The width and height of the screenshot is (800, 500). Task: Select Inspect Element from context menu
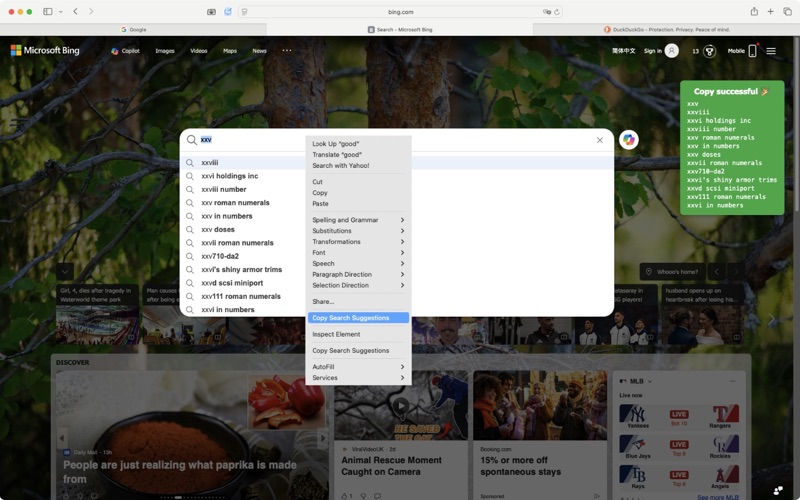pos(336,334)
